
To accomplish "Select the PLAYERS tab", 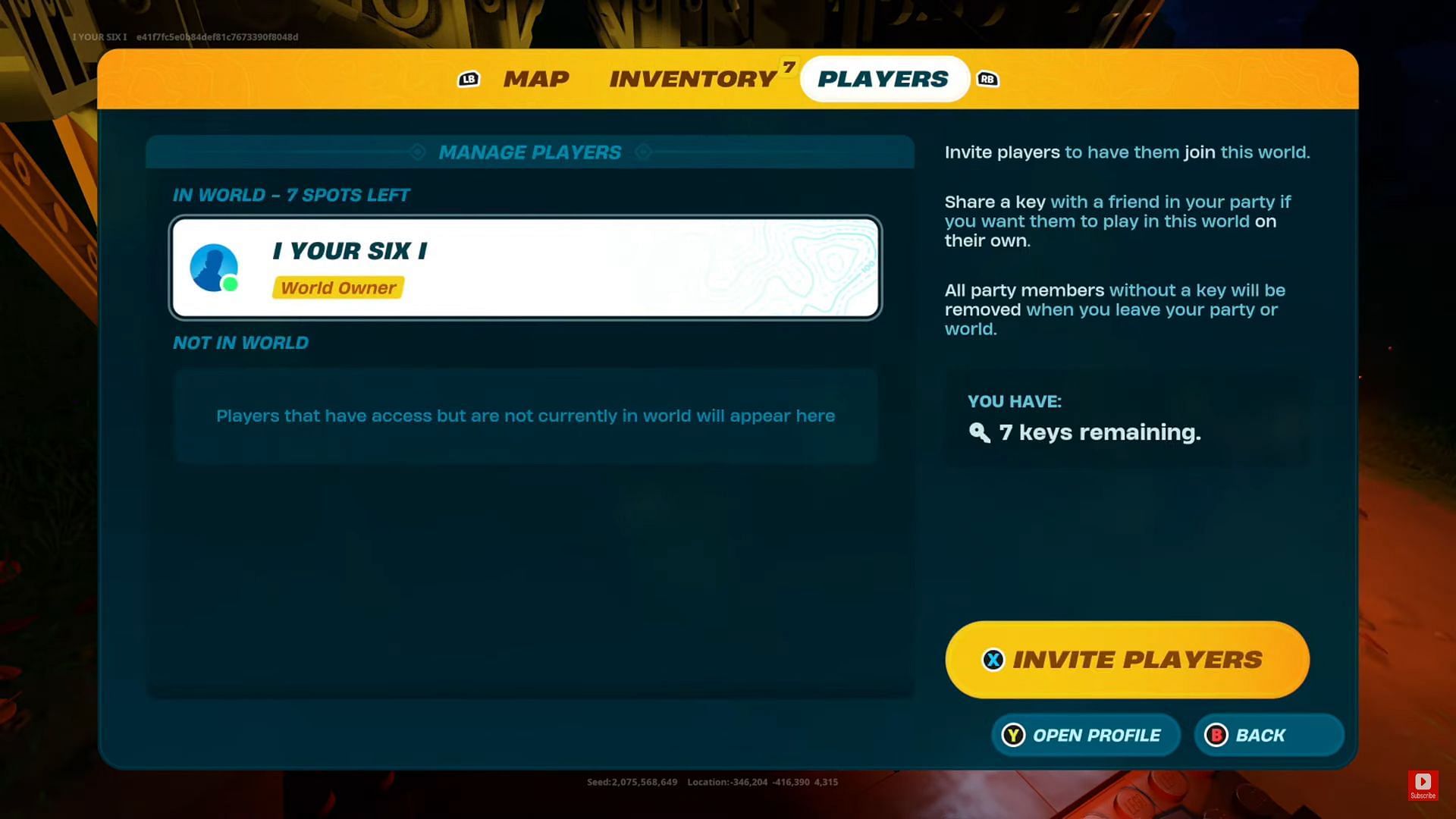I will click(x=883, y=79).
